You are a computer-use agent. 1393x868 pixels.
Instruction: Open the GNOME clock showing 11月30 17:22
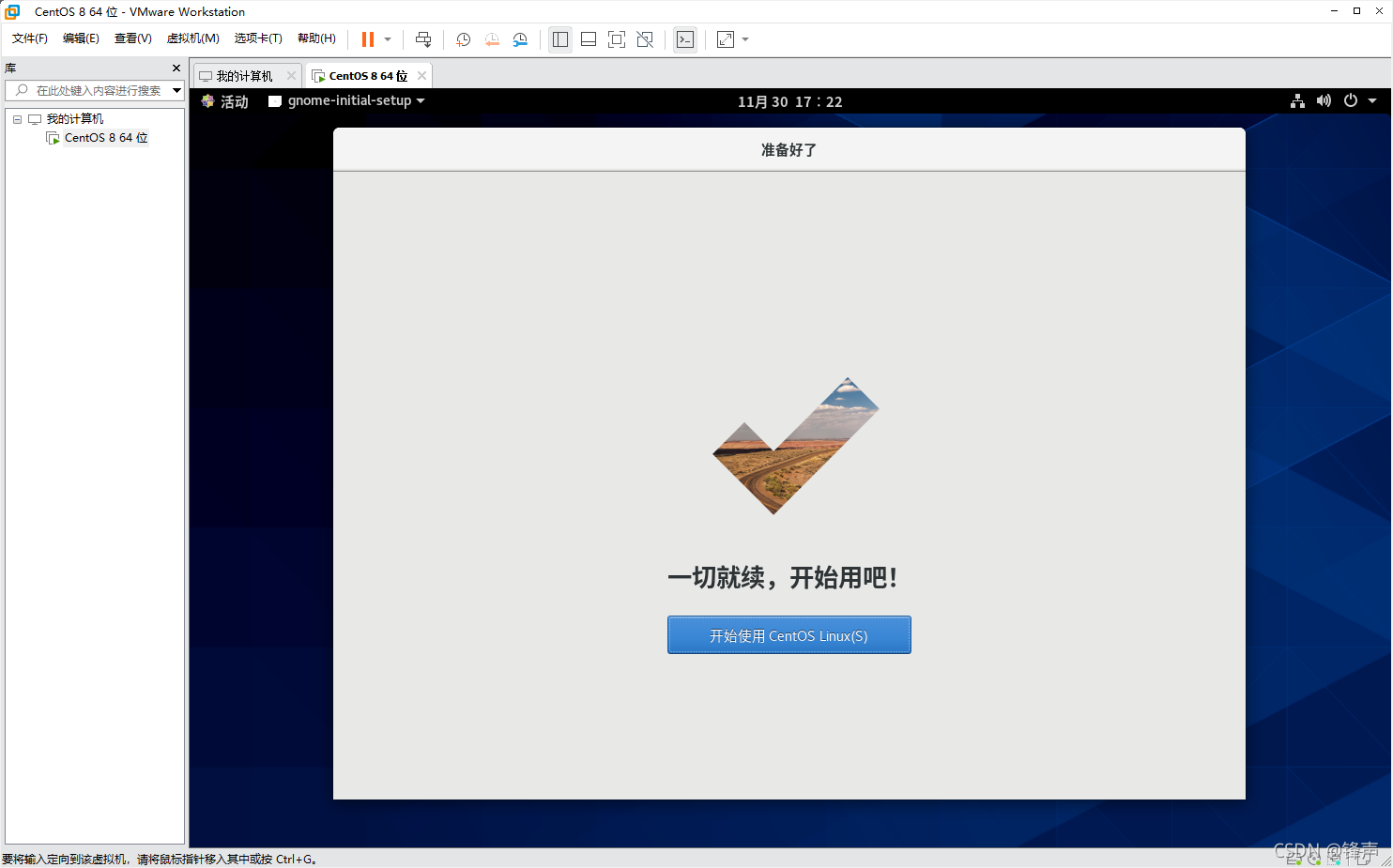point(789,101)
